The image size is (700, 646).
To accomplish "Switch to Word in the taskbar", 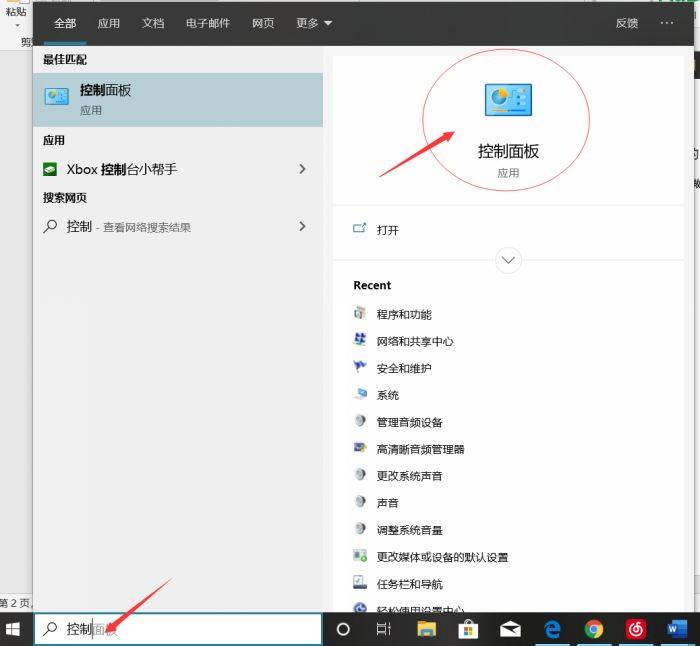I will click(677, 629).
